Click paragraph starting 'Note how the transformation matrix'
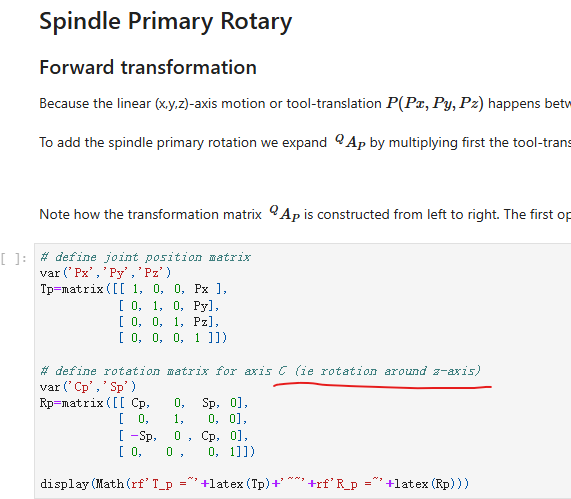571x499 pixels. (305, 214)
